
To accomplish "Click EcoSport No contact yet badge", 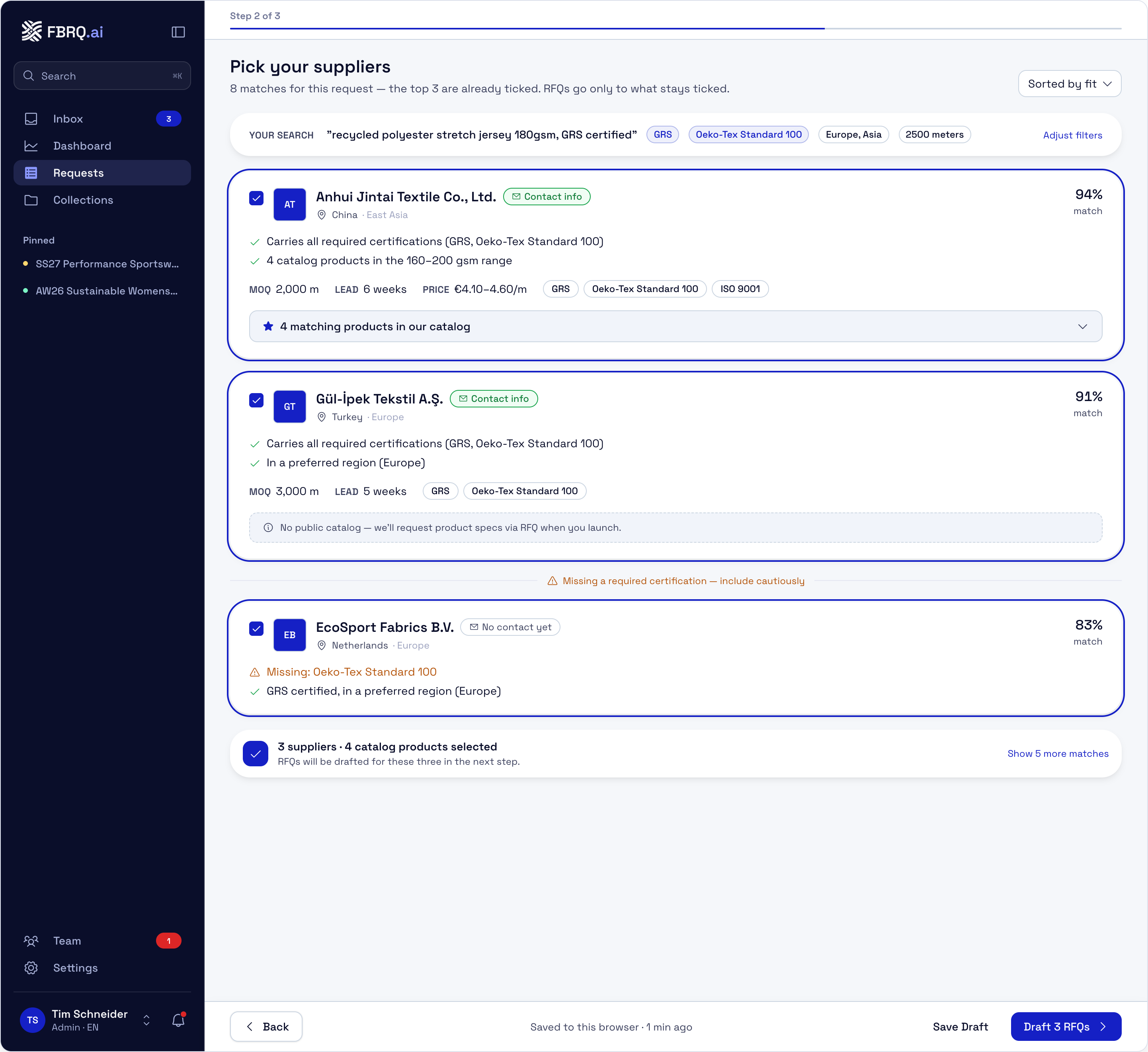I will (510, 627).
